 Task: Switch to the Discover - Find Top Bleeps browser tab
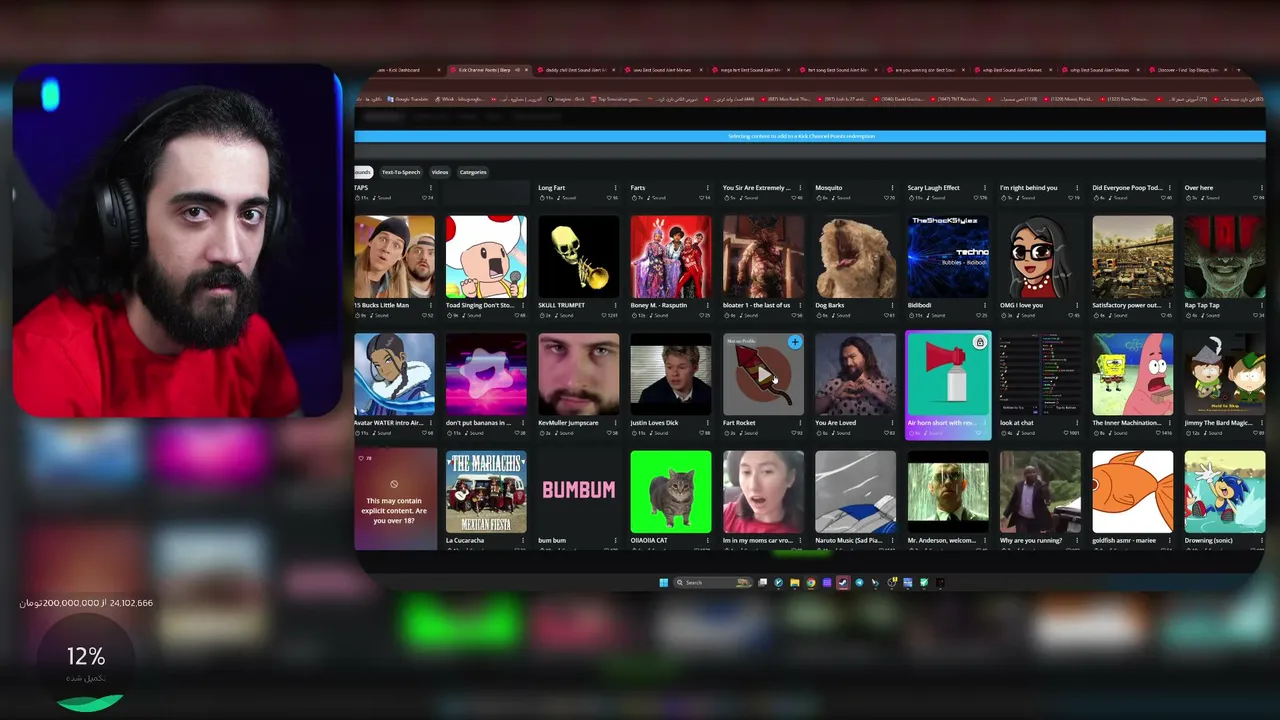[x=1189, y=70]
